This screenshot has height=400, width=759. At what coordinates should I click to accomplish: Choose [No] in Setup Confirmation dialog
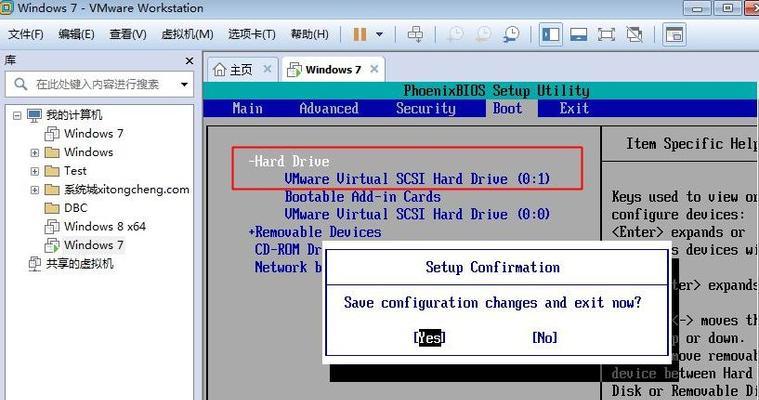pos(545,337)
